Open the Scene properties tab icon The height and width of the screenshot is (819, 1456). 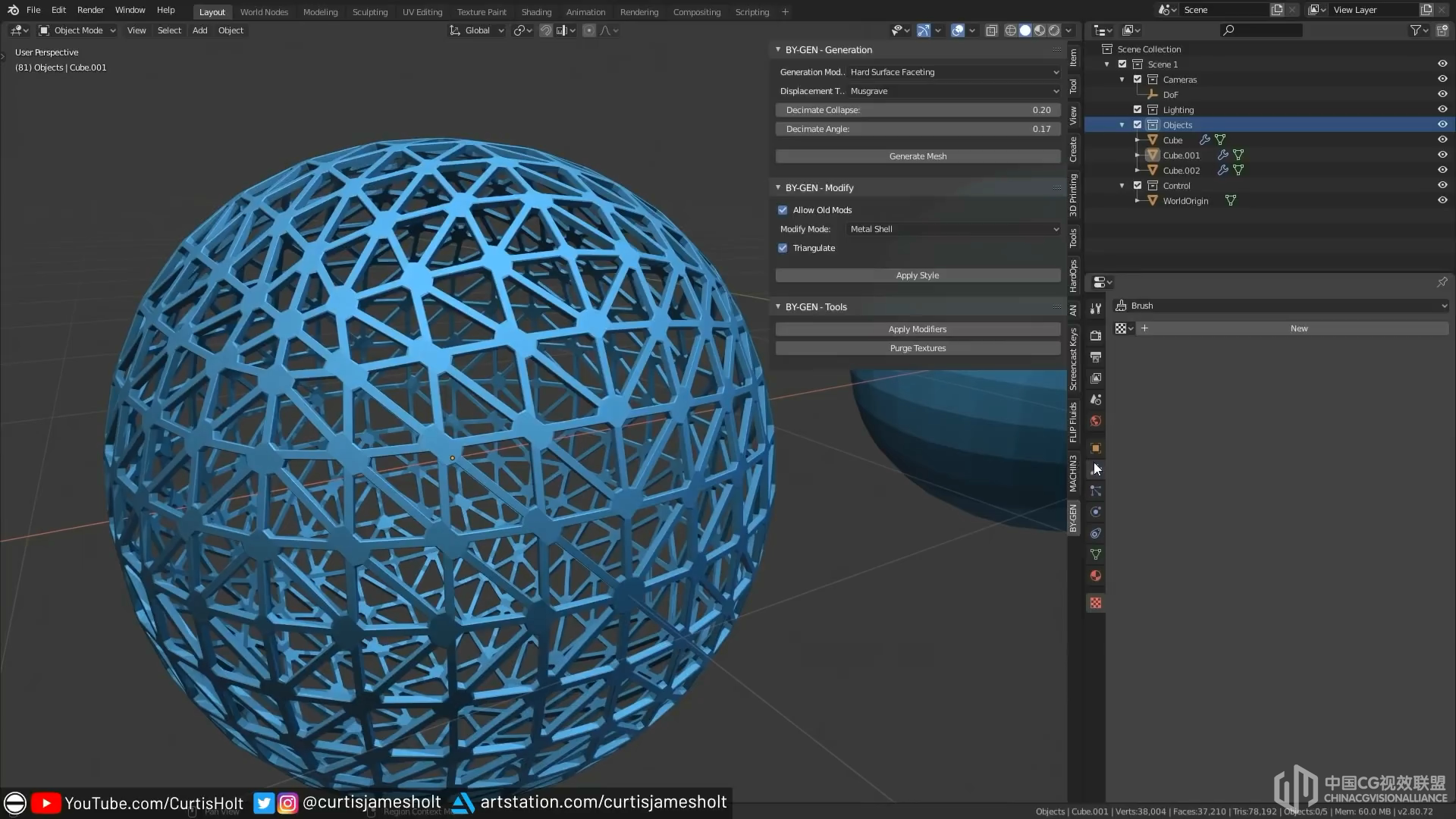1096,399
